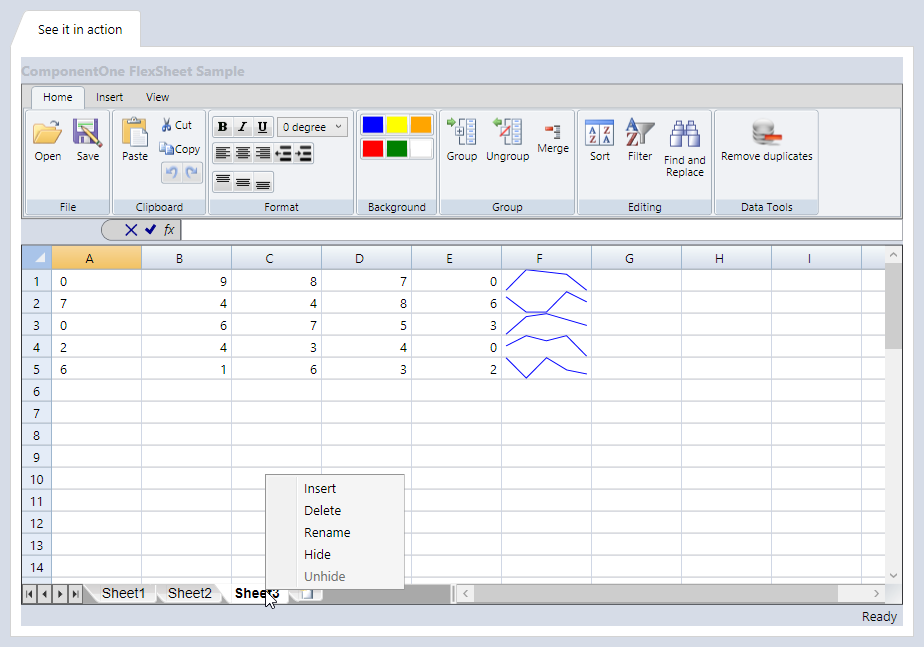Screen dimensions: 924x647
Task: Align cell content to bottom
Action: click(x=263, y=182)
